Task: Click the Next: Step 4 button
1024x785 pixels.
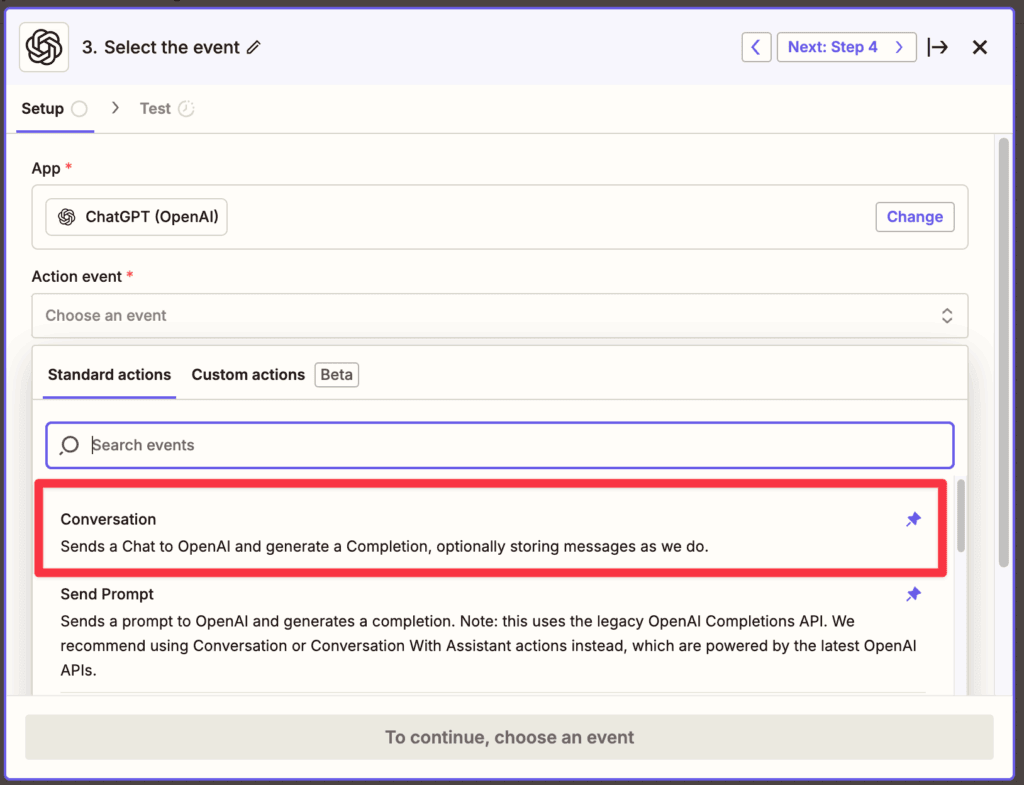Action: (846, 47)
